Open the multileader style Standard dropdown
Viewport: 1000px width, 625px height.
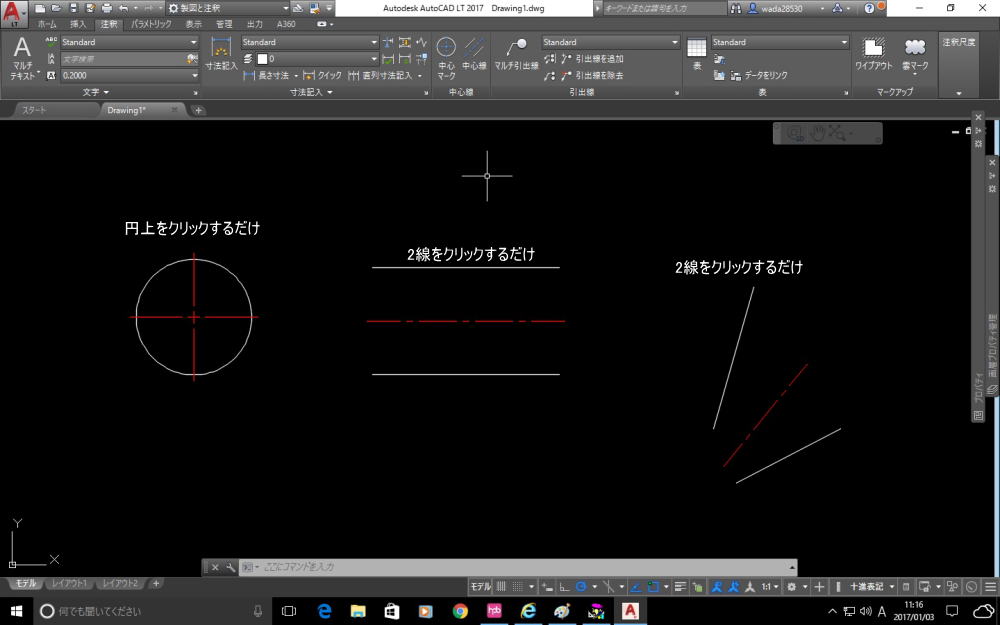[611, 42]
